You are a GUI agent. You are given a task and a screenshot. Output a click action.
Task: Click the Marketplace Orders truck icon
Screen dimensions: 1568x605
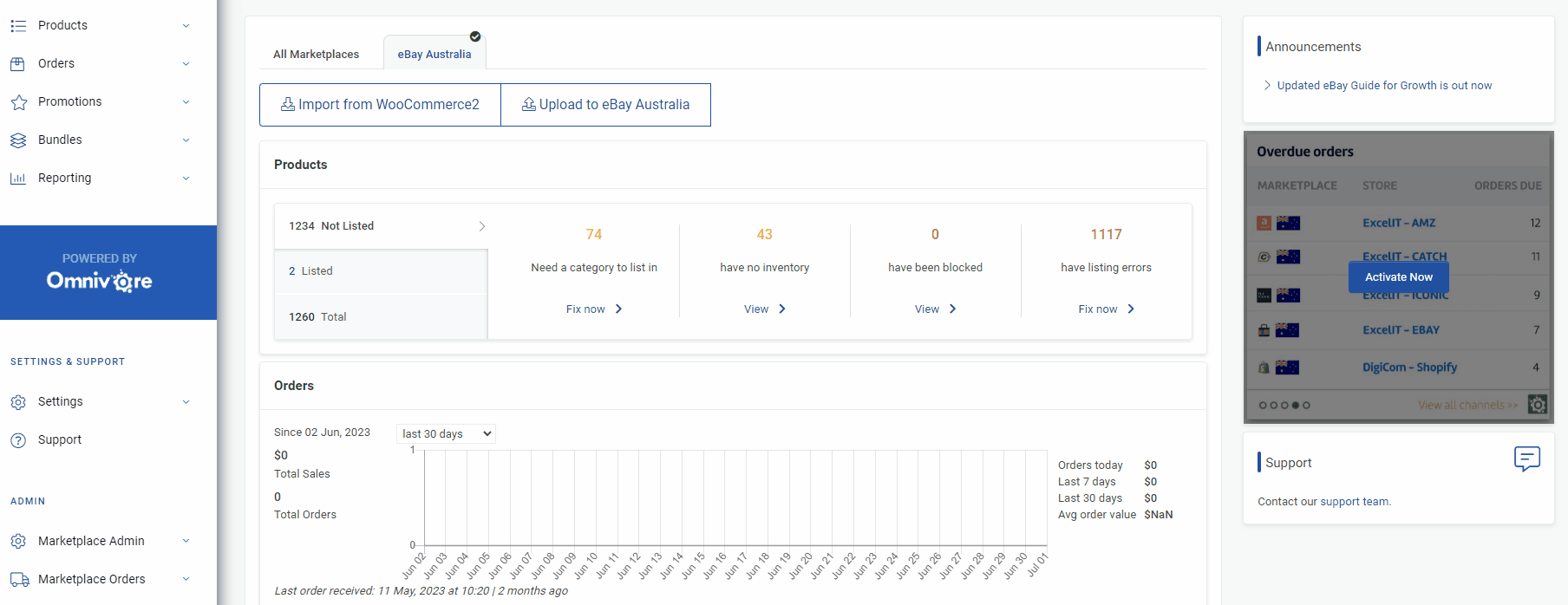click(x=19, y=580)
